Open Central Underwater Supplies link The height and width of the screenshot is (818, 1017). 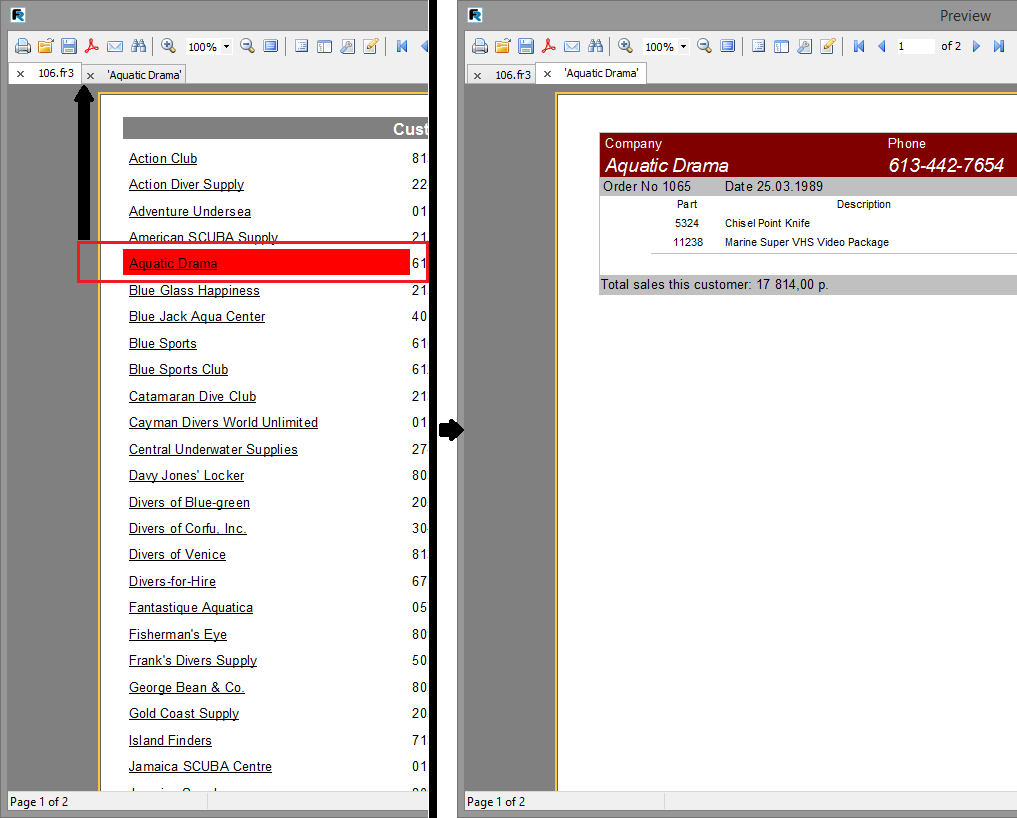pyautogui.click(x=213, y=450)
